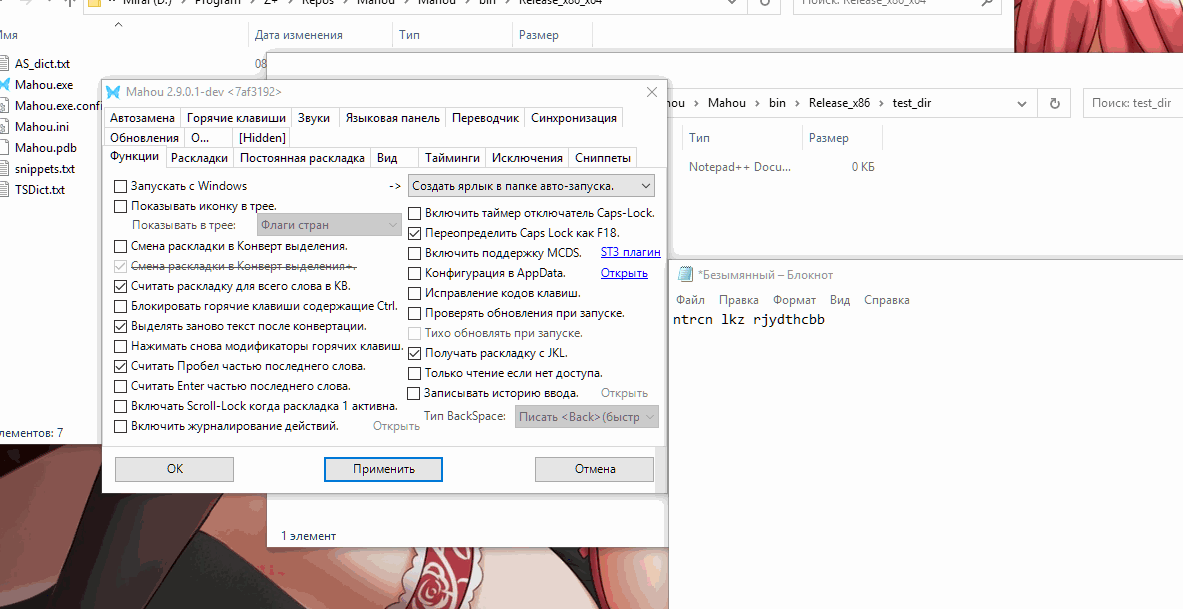Uncheck Считать раскладку для всего слова
This screenshot has height=609, width=1183.
tap(120, 287)
